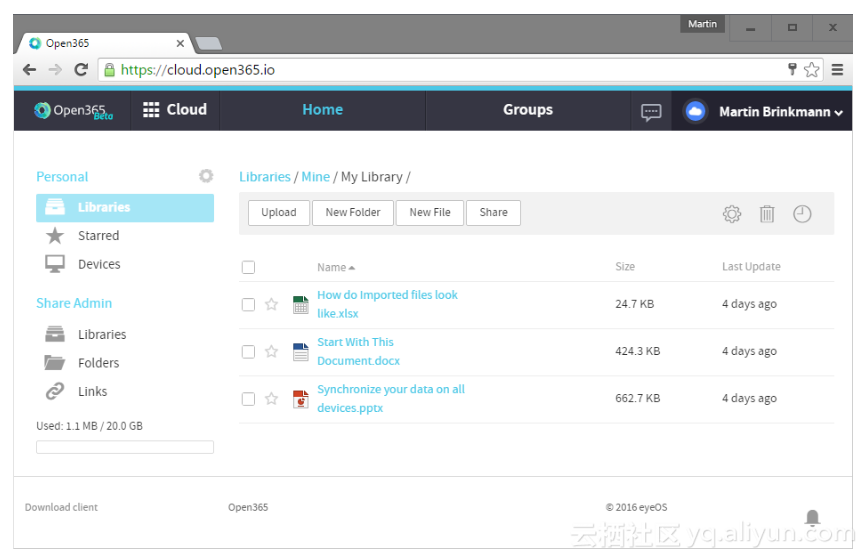867x559 pixels.
Task: Open library settings gear in toolbar
Action: 732,214
